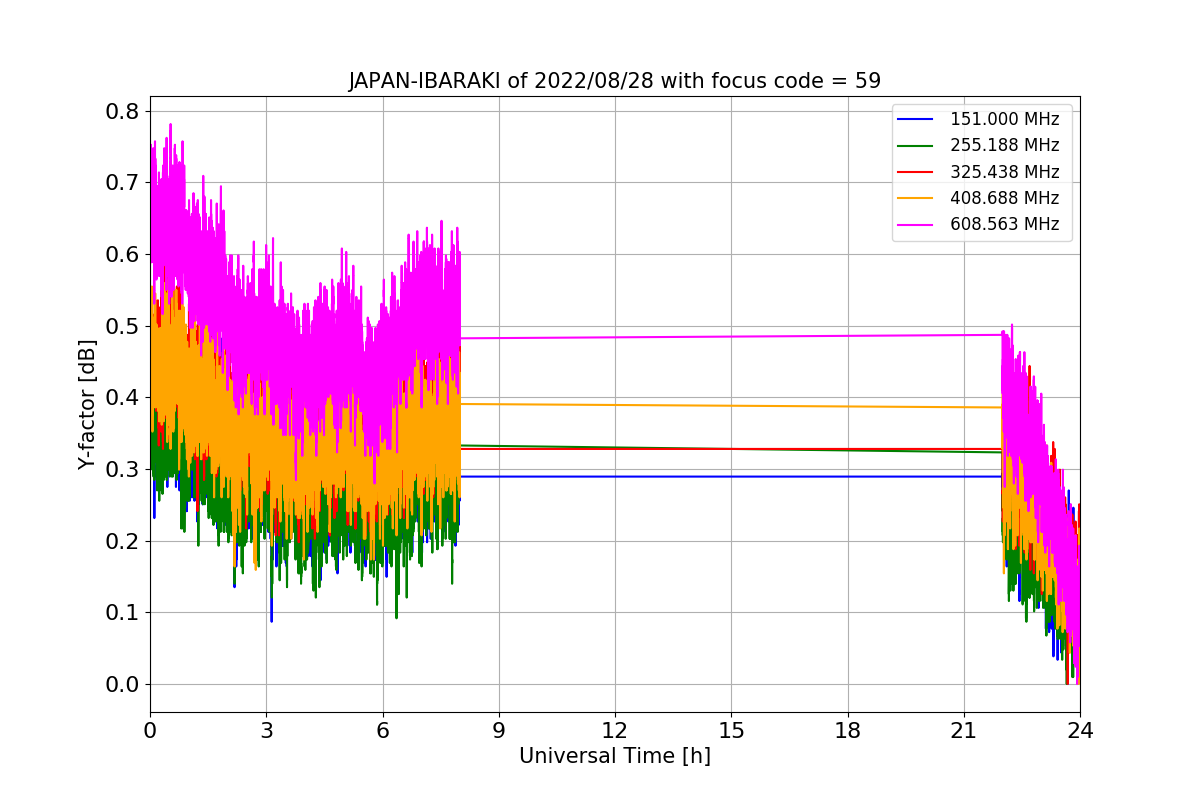The height and width of the screenshot is (800, 1200).
Task: Click the flat magenta 608.563 MHz line near 12 h
Action: tap(615, 337)
